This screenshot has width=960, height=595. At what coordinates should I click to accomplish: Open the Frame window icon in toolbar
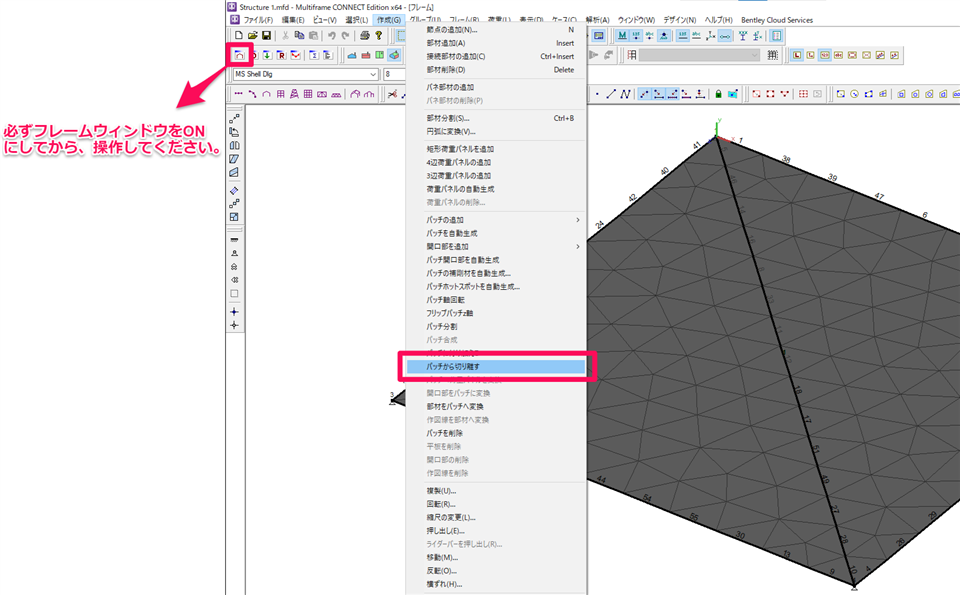point(239,55)
